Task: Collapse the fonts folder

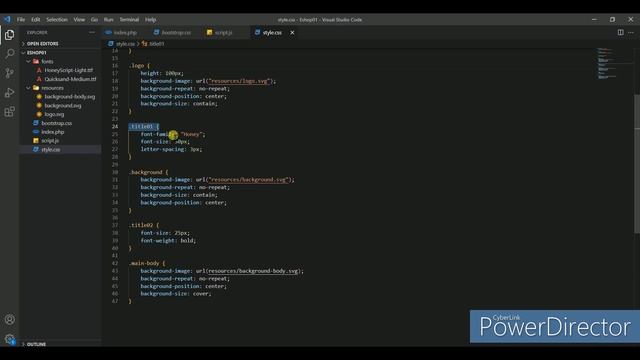Action: point(47,62)
